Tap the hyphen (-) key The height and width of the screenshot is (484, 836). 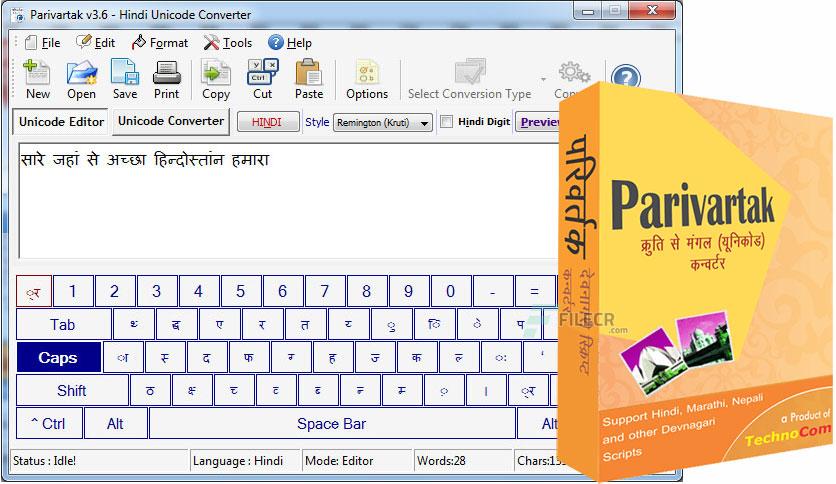click(x=493, y=291)
